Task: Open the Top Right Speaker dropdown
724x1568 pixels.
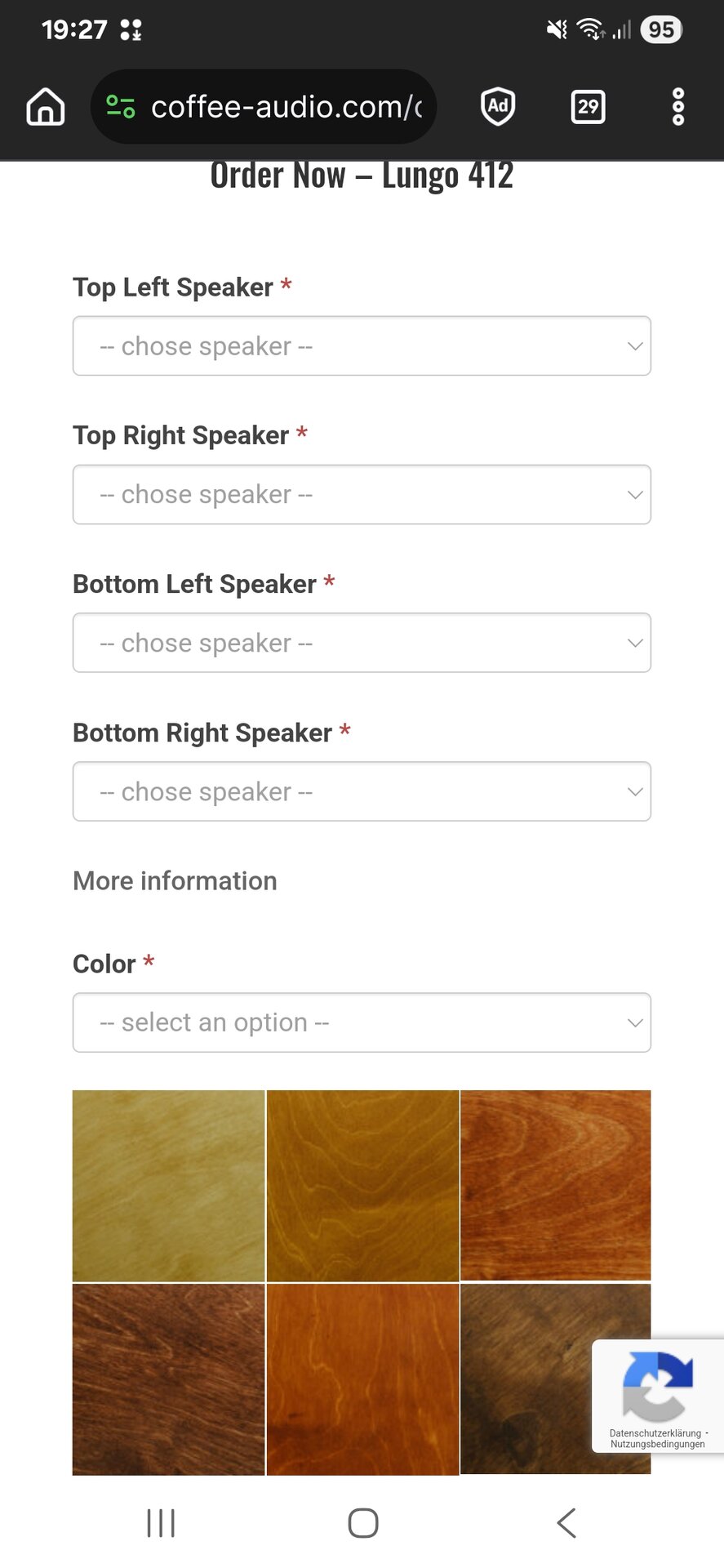Action: pyautogui.click(x=362, y=495)
